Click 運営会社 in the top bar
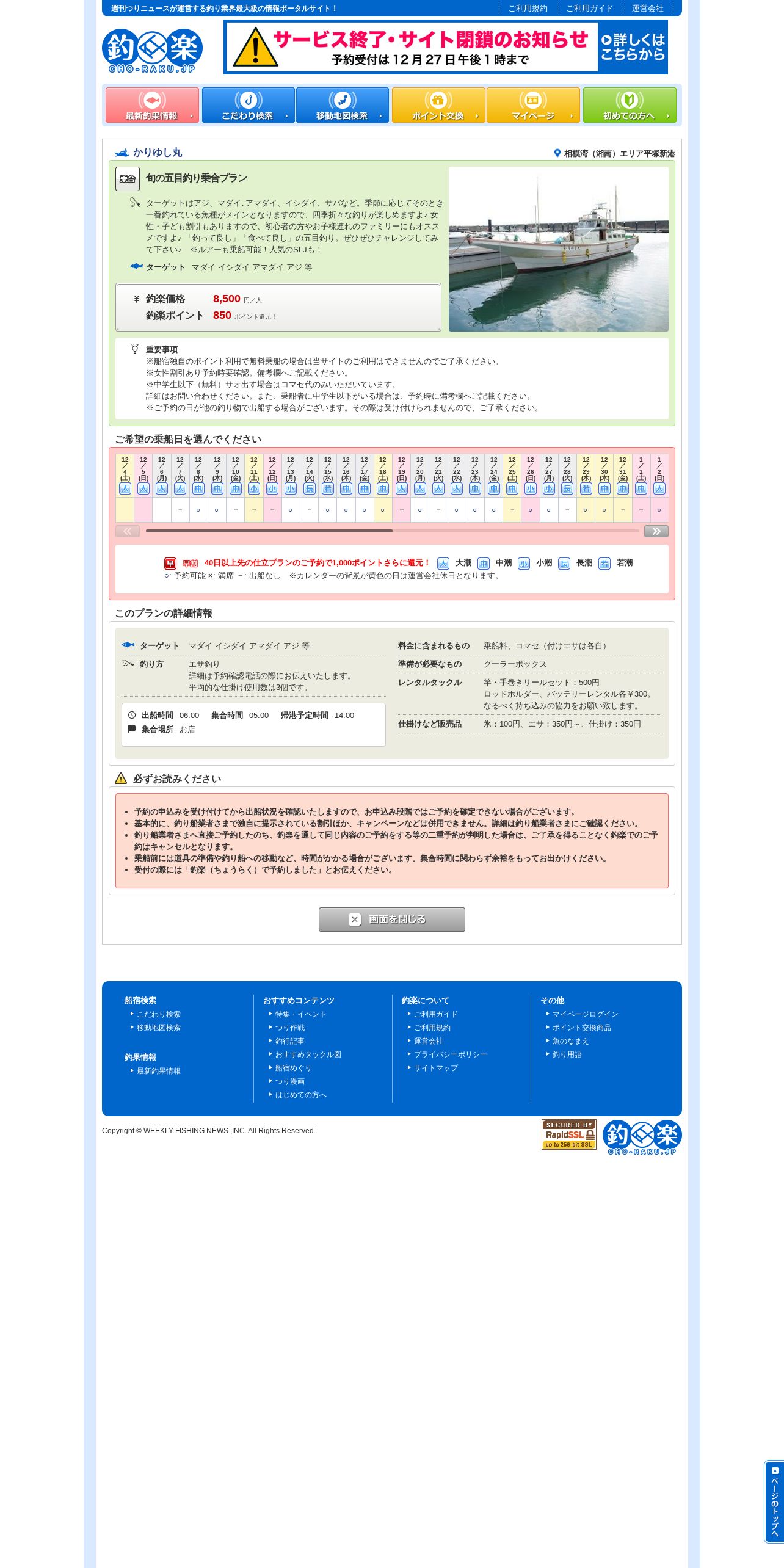This screenshot has height=1568, width=784. [x=647, y=9]
